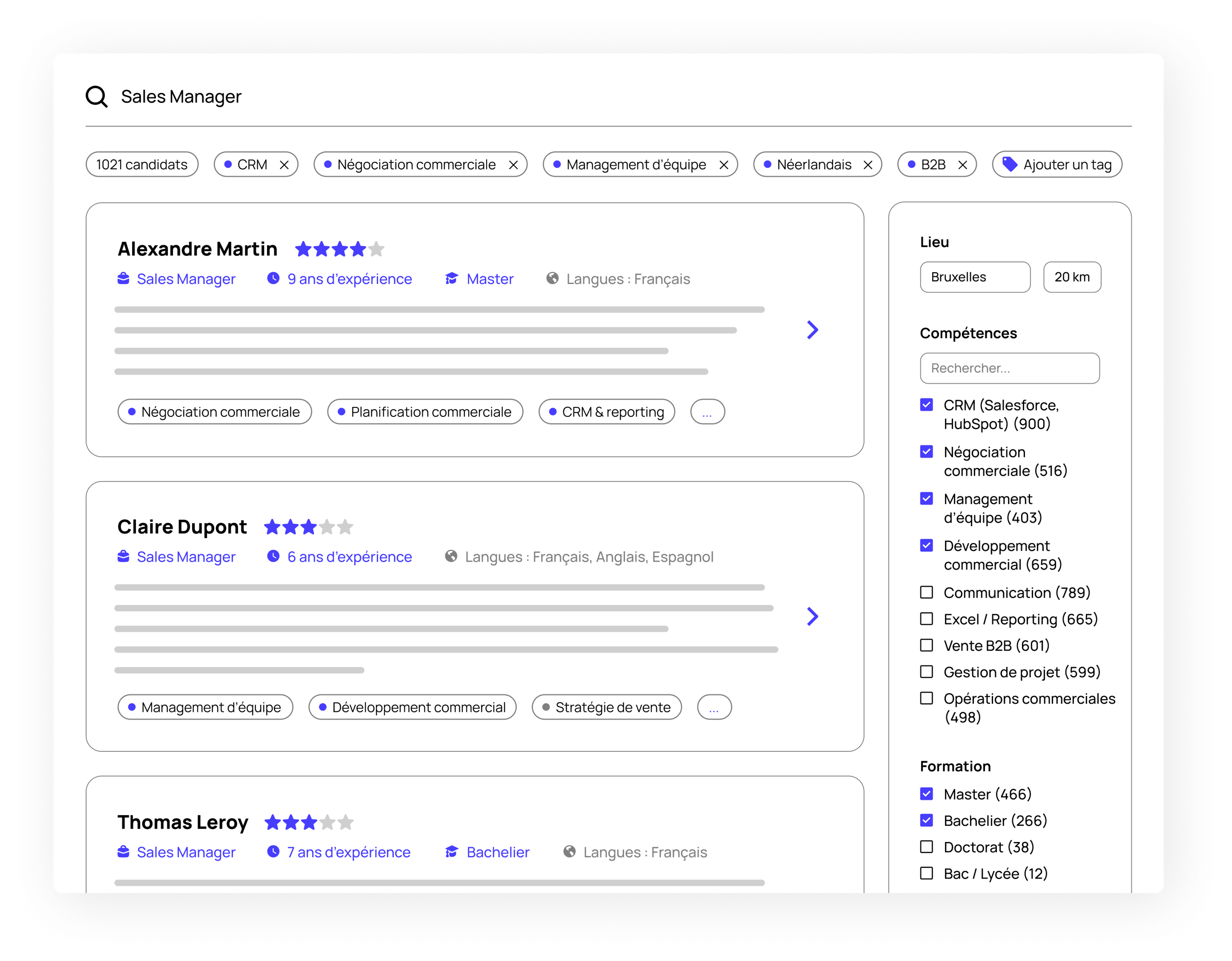This screenshot has width=1232, height=961.
Task: Select Planification commerciale skill chip
Action: tap(425, 412)
